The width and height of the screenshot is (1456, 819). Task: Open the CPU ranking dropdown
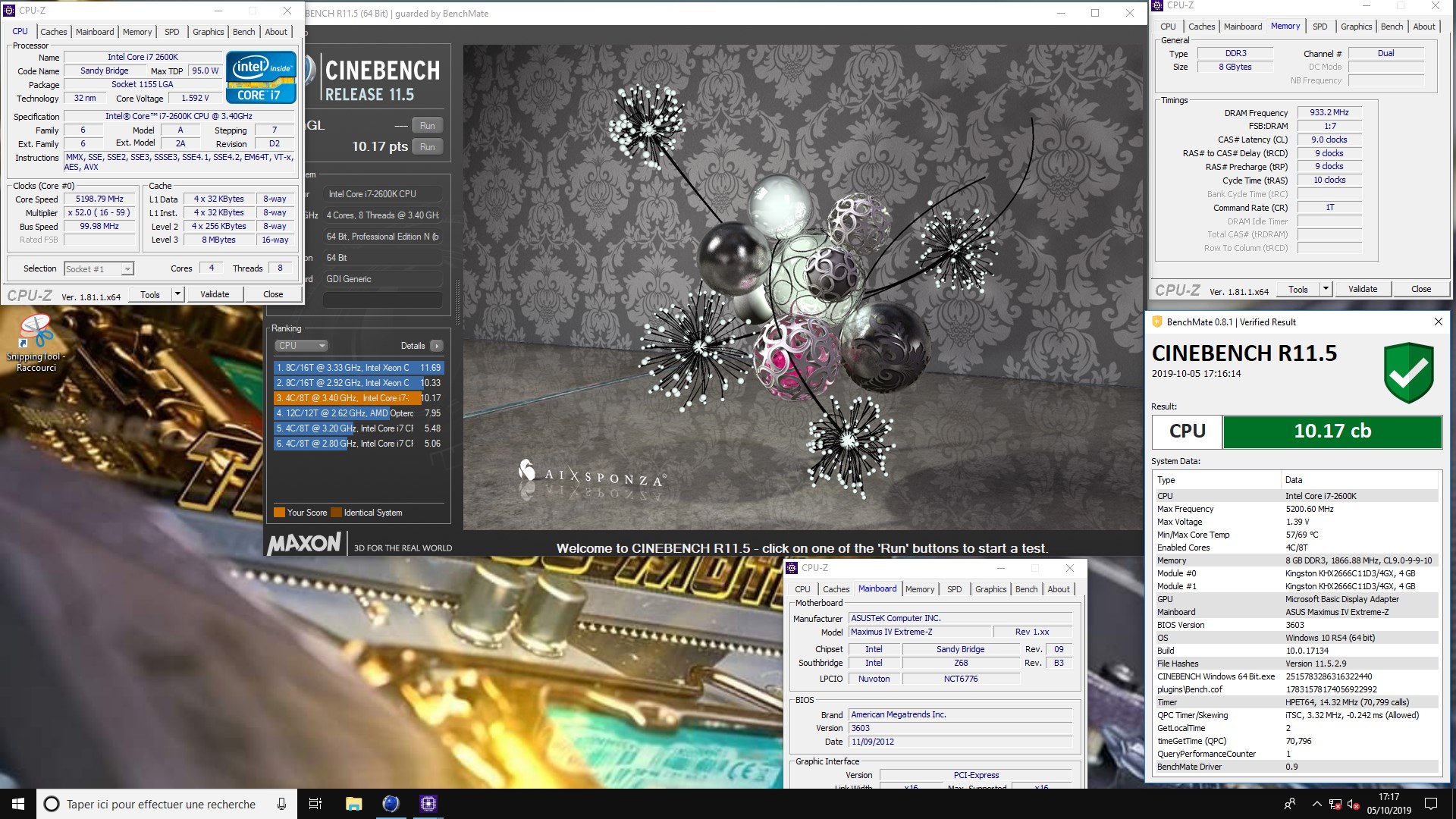(301, 346)
